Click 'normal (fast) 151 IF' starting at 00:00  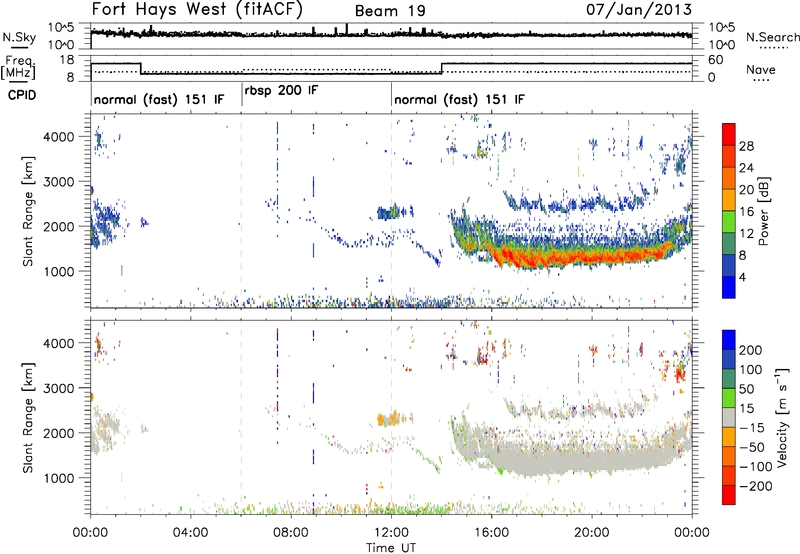point(159,99)
